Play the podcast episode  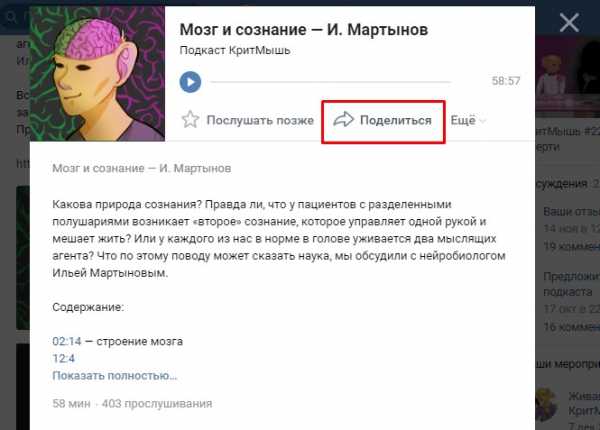point(190,82)
